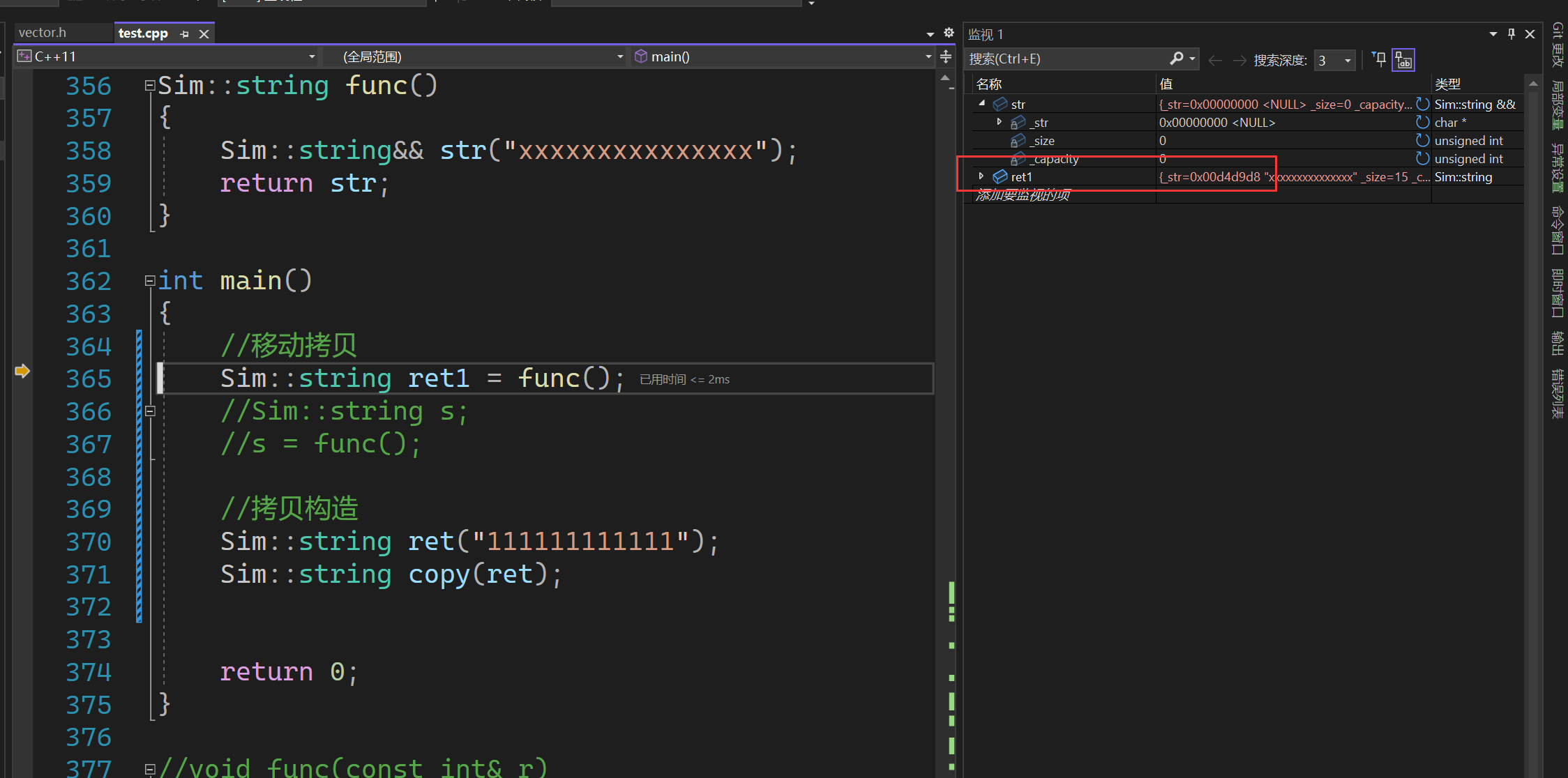Click the str variable cube icon
Viewport: 1568px width, 778px height.
pos(1000,104)
